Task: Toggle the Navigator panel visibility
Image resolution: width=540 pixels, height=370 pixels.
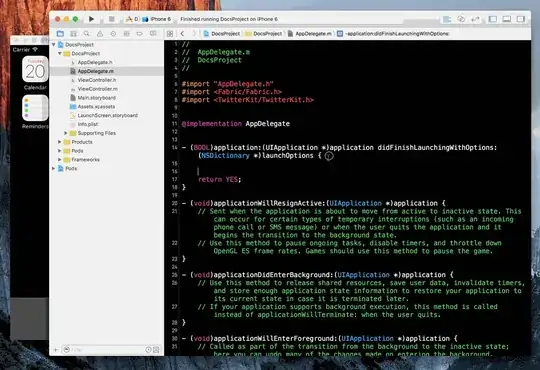Action: (x=493, y=19)
